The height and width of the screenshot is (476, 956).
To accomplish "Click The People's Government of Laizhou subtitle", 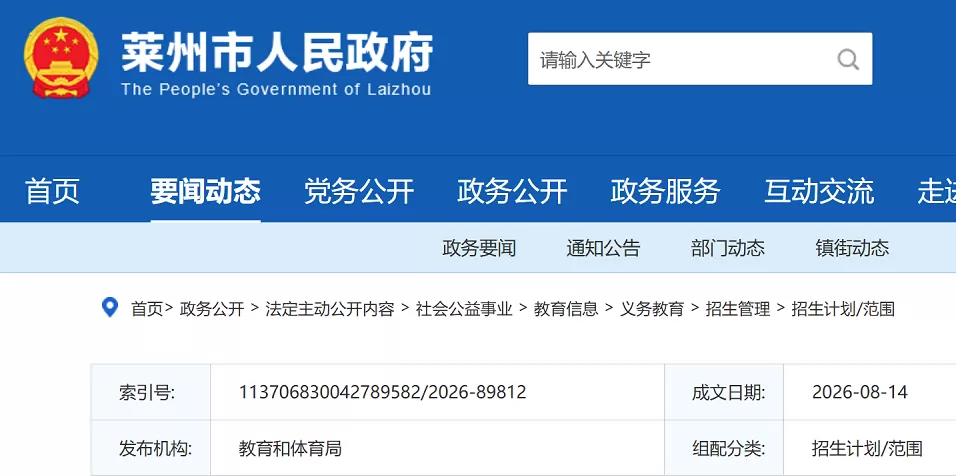I will click(x=276, y=90).
